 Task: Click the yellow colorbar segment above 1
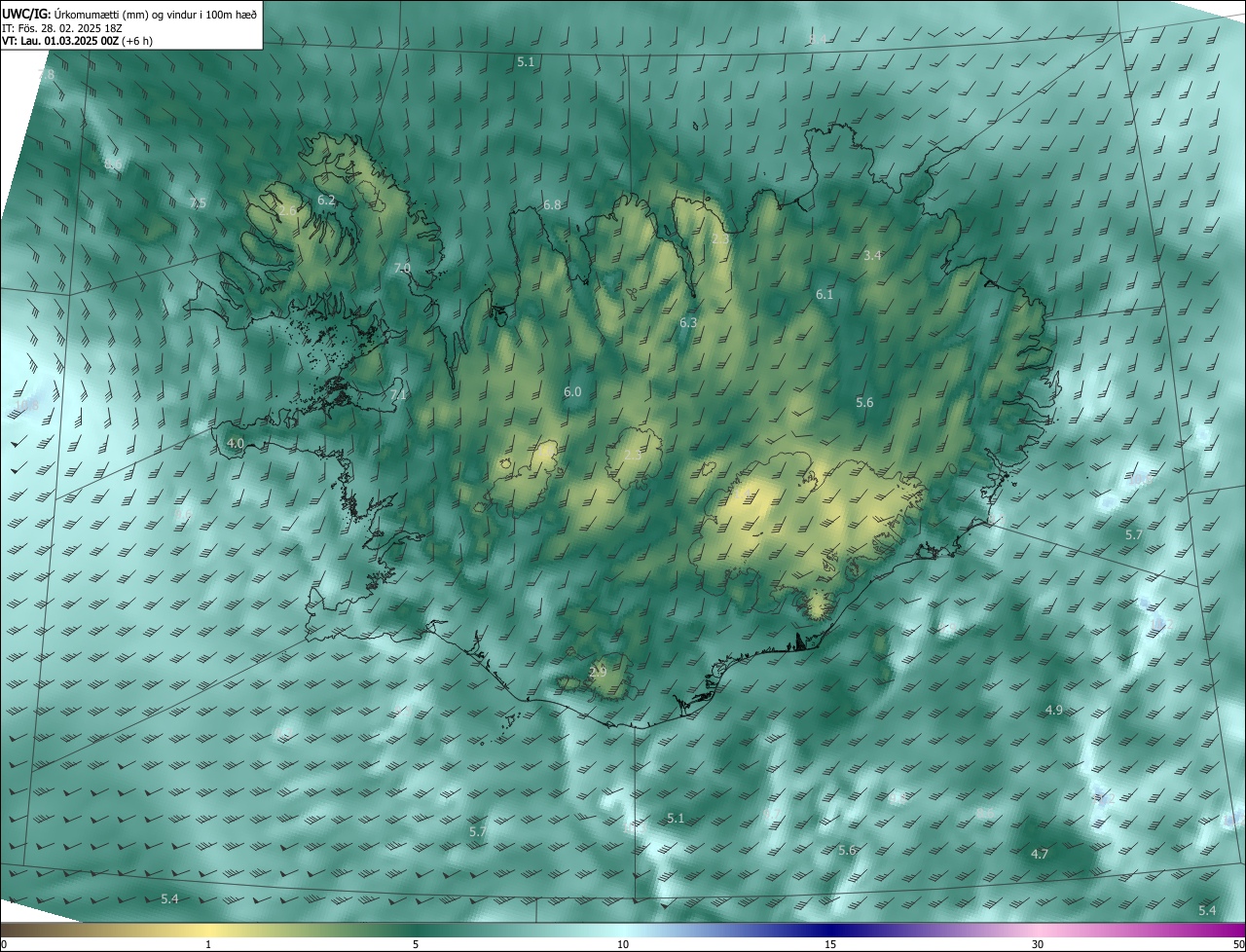208,931
